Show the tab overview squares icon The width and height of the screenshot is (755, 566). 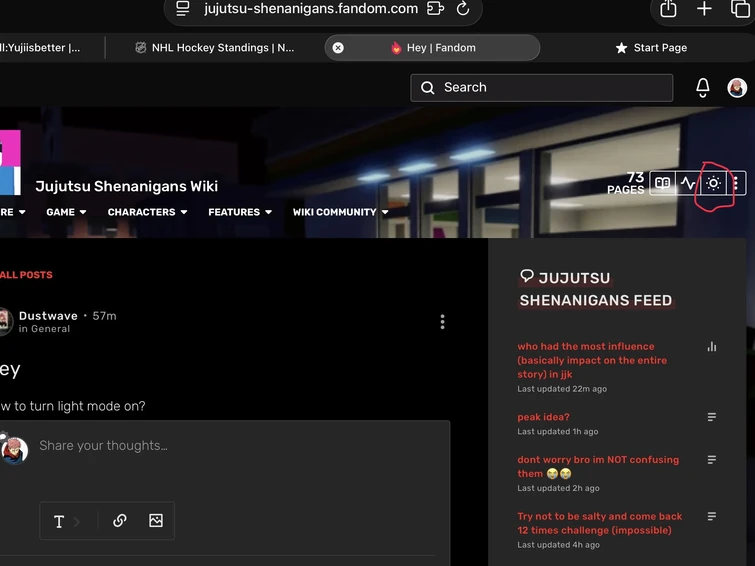(x=740, y=8)
